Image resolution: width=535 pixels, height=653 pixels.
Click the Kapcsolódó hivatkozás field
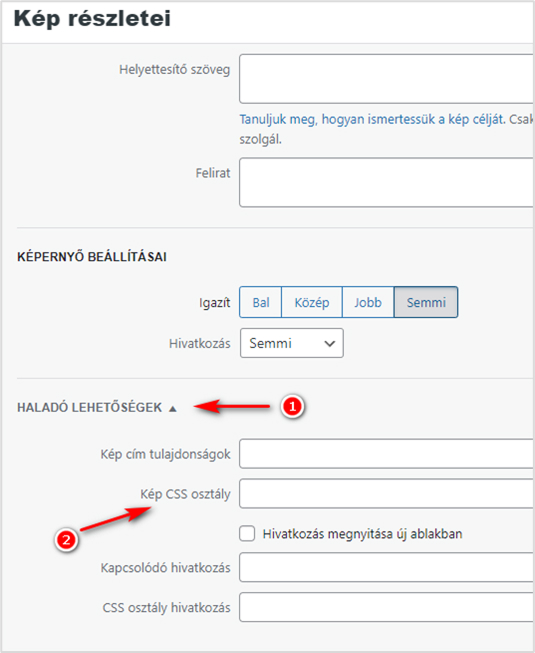coord(387,567)
